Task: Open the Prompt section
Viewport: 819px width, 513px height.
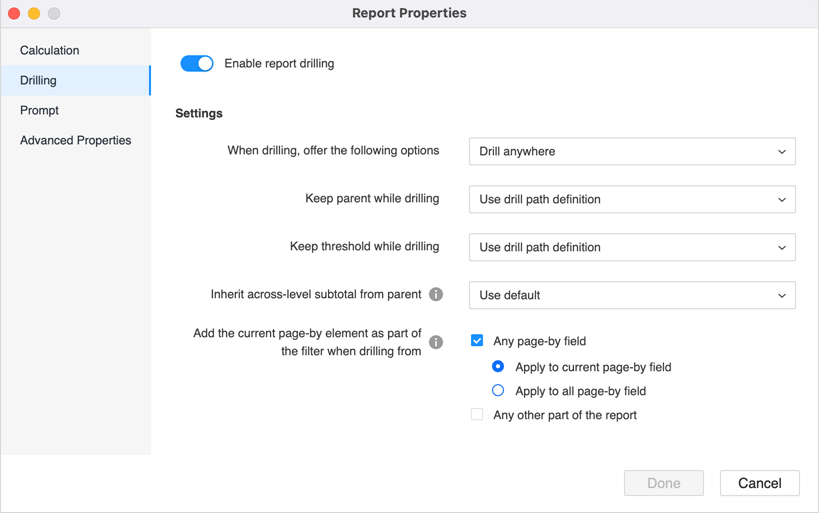Action: [40, 110]
